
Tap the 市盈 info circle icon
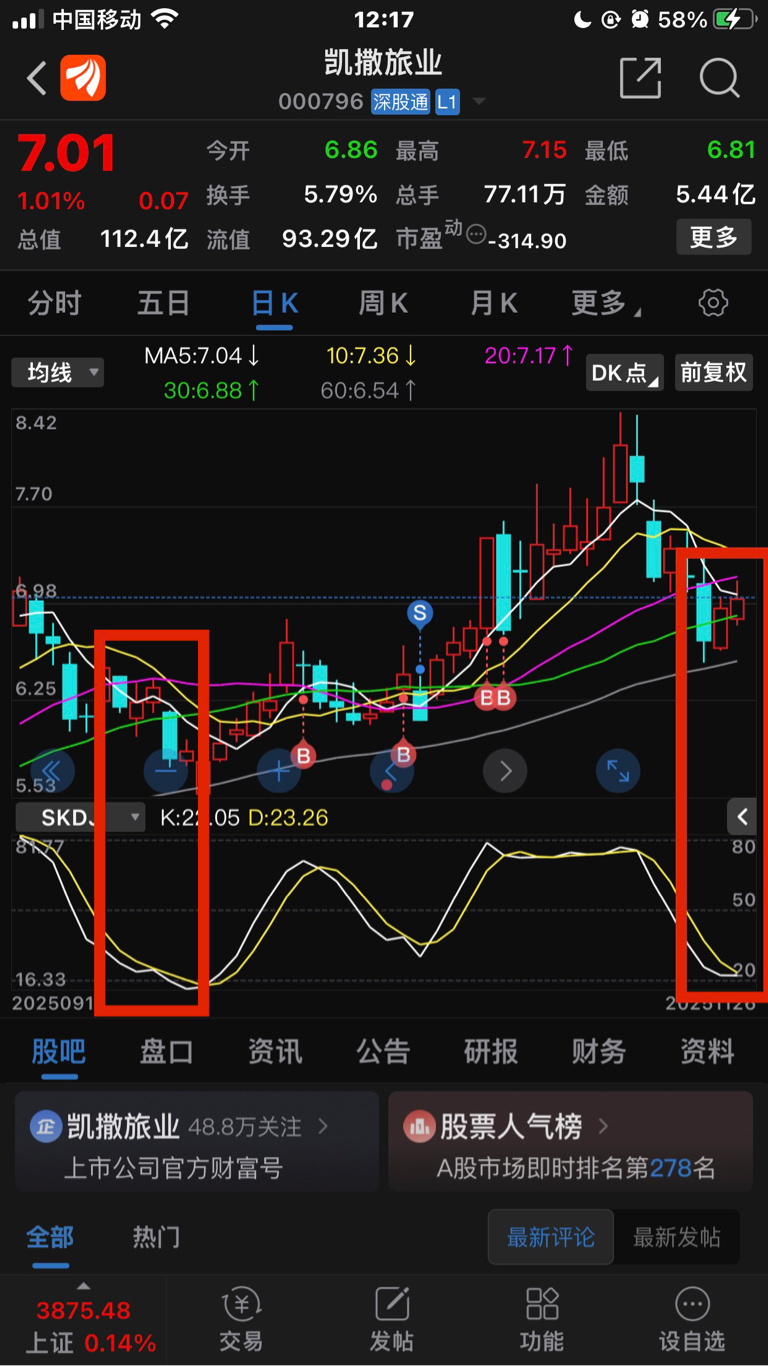click(x=476, y=236)
